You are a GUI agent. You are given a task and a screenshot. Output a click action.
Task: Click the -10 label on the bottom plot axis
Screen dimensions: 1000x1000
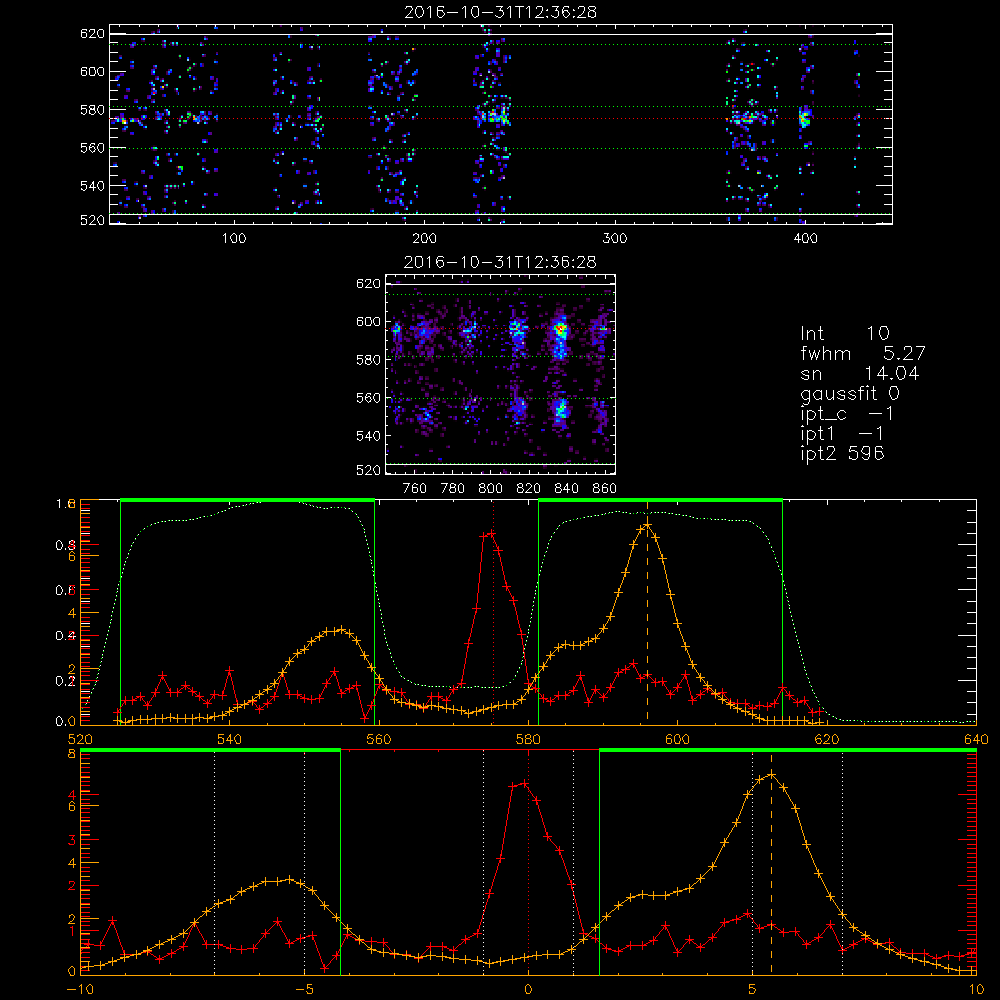click(x=80, y=990)
